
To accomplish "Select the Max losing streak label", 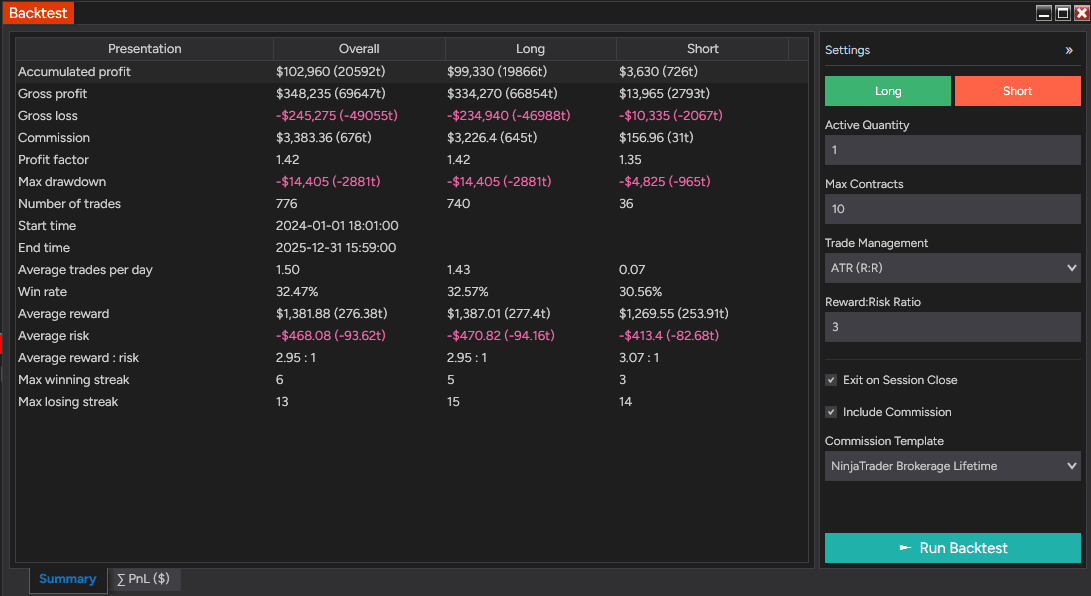I will [x=68, y=402].
